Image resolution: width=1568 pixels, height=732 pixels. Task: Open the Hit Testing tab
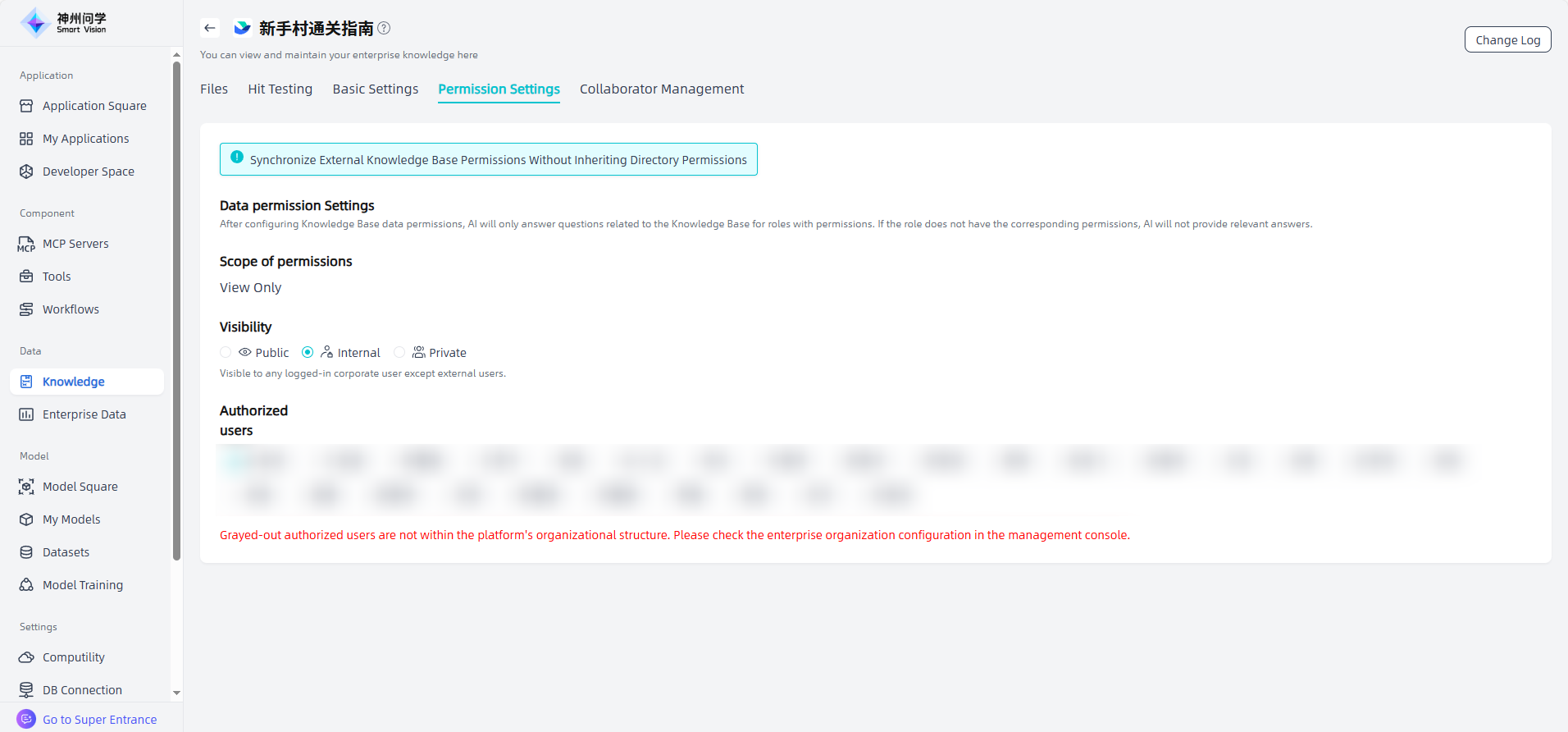[x=280, y=89]
